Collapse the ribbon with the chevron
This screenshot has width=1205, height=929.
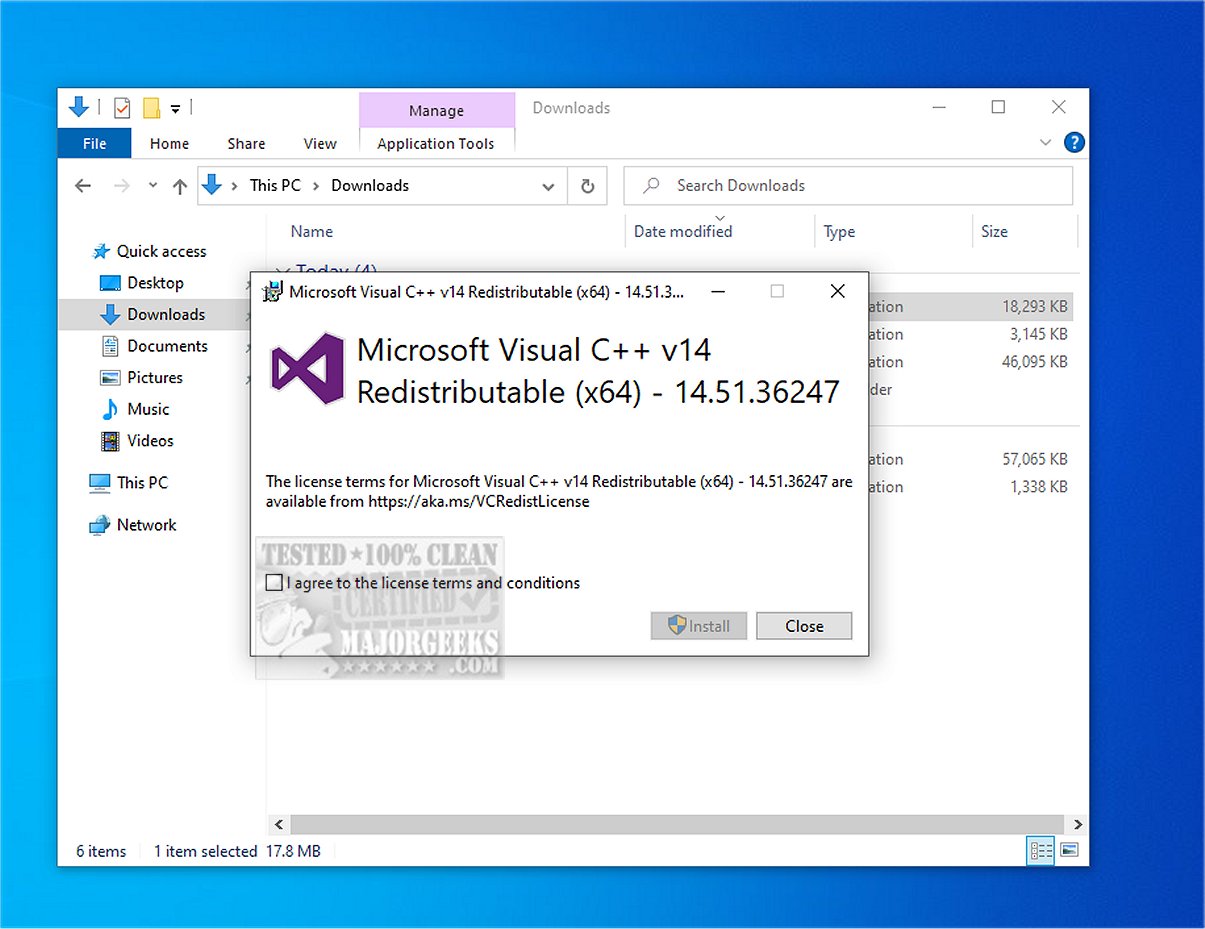tap(1046, 143)
